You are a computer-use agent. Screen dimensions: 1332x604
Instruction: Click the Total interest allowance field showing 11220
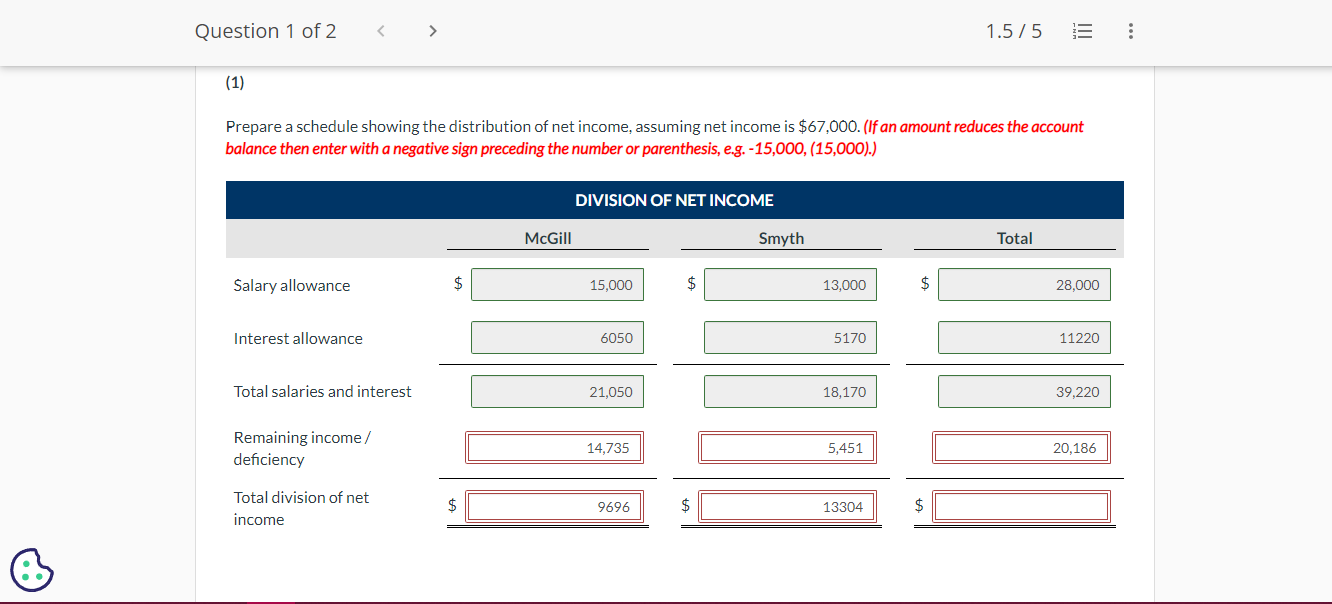click(x=1024, y=337)
